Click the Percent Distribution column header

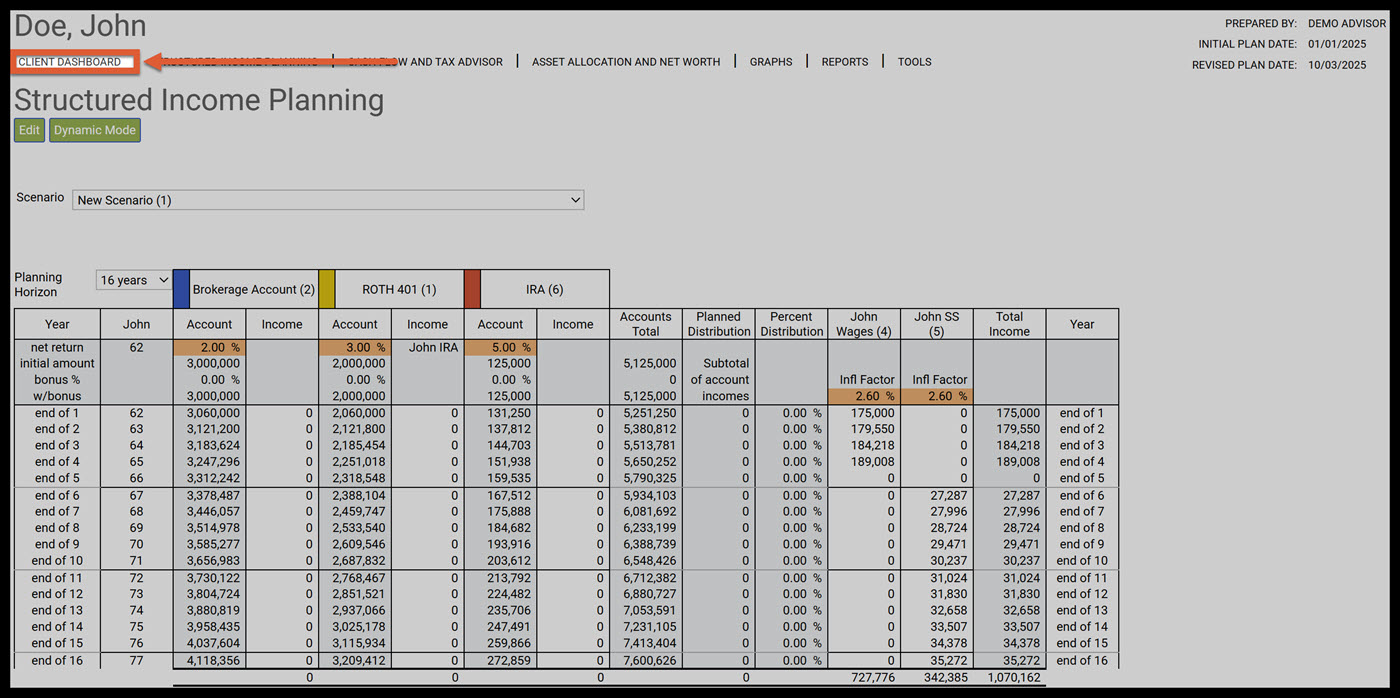point(791,324)
